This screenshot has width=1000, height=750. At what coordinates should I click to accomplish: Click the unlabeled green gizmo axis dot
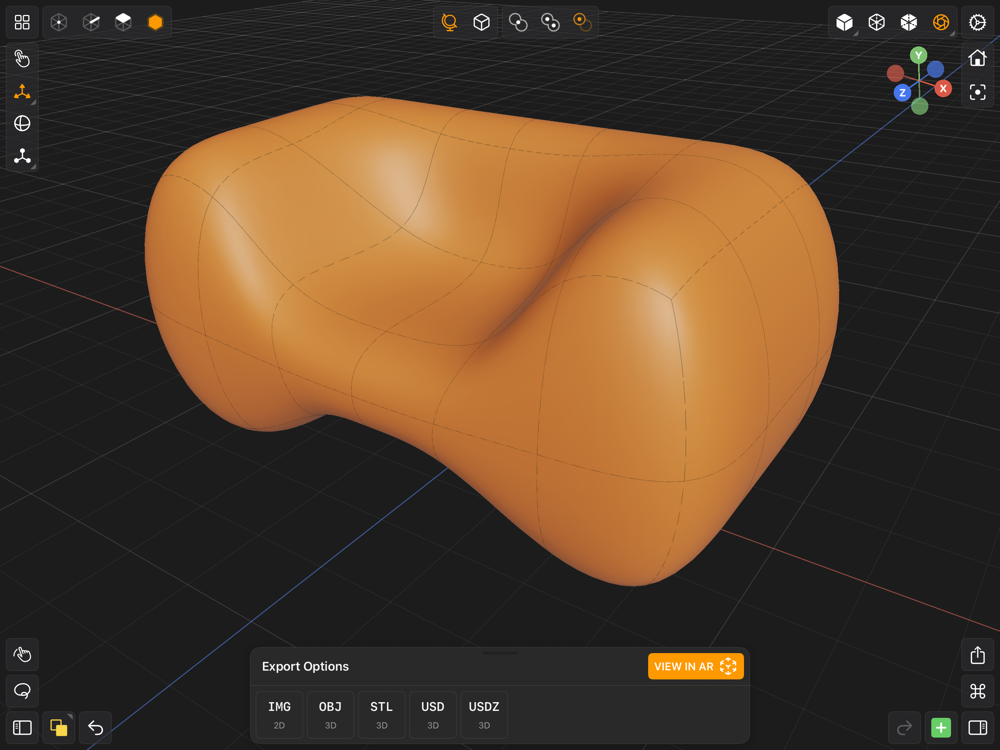click(x=920, y=107)
